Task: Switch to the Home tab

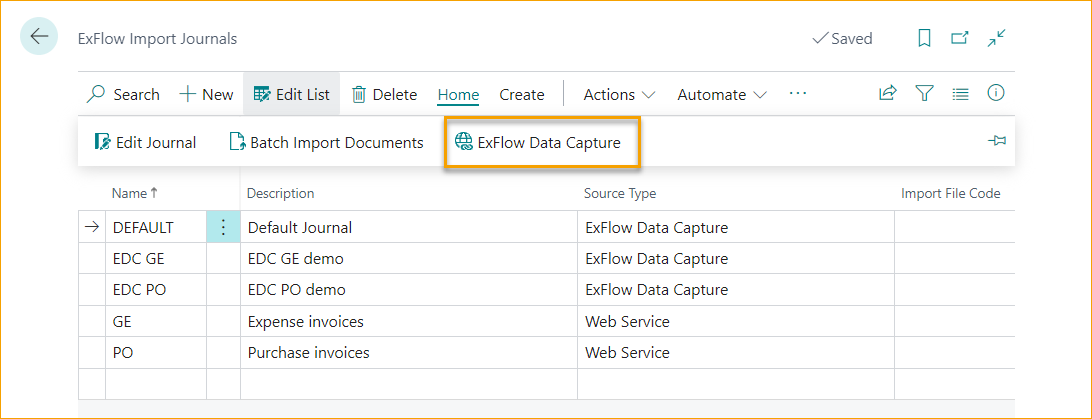Action: pos(458,95)
